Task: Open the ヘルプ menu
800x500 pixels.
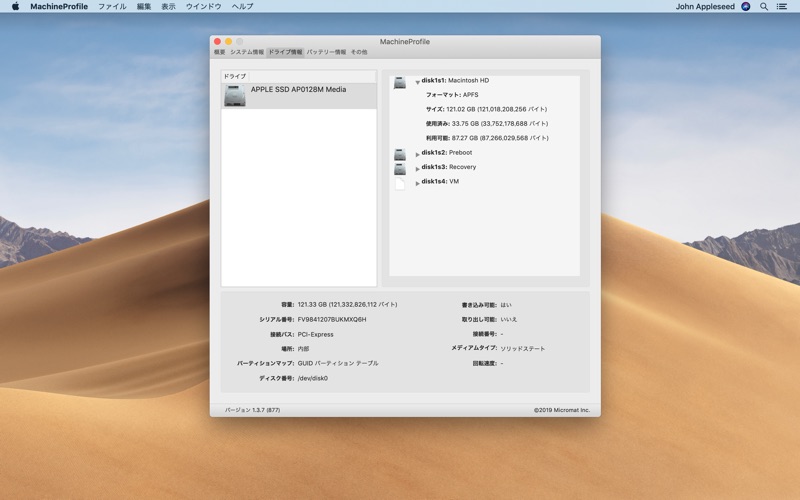Action: tap(242, 7)
